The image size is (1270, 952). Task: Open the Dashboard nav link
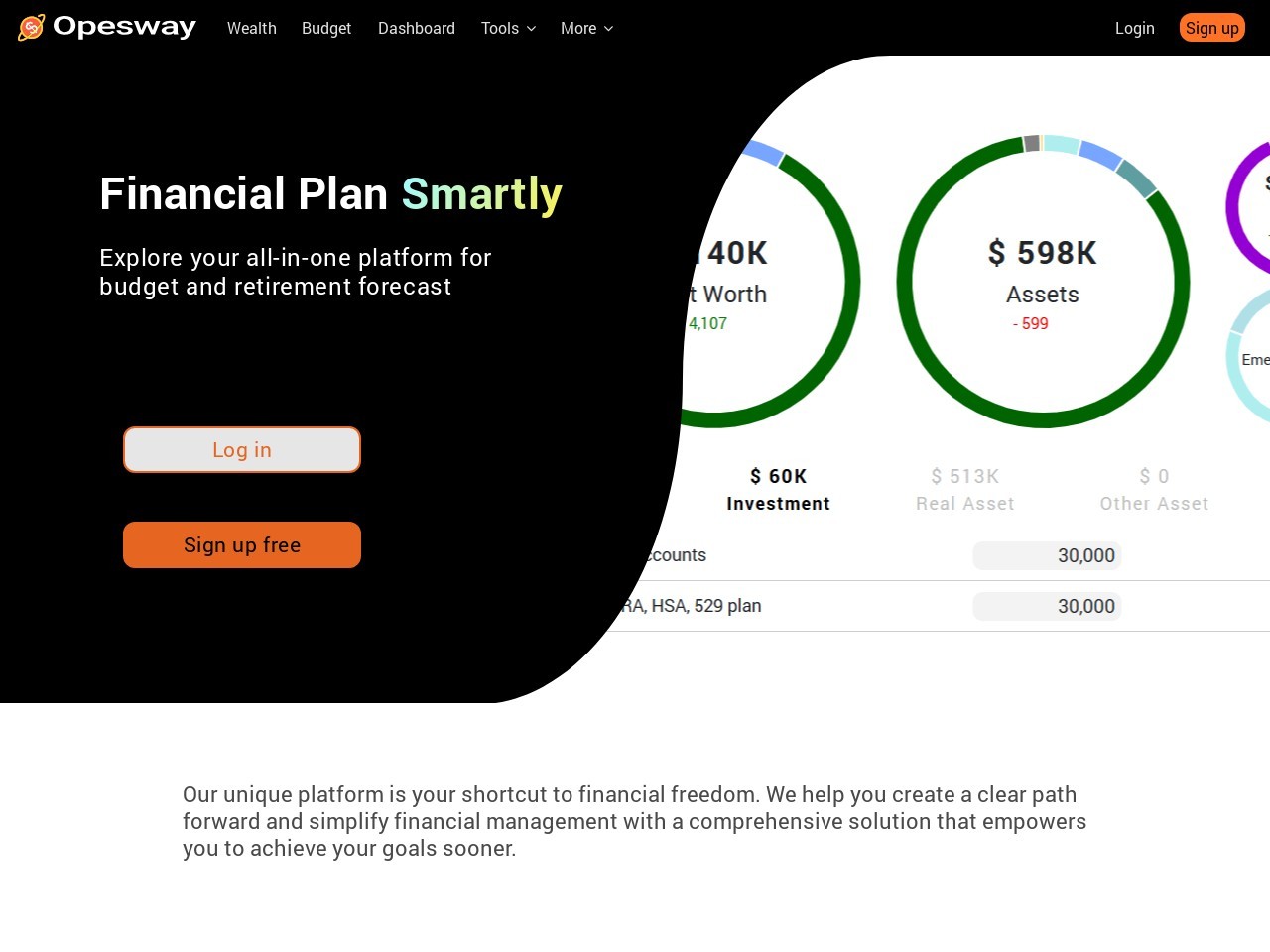(x=417, y=28)
